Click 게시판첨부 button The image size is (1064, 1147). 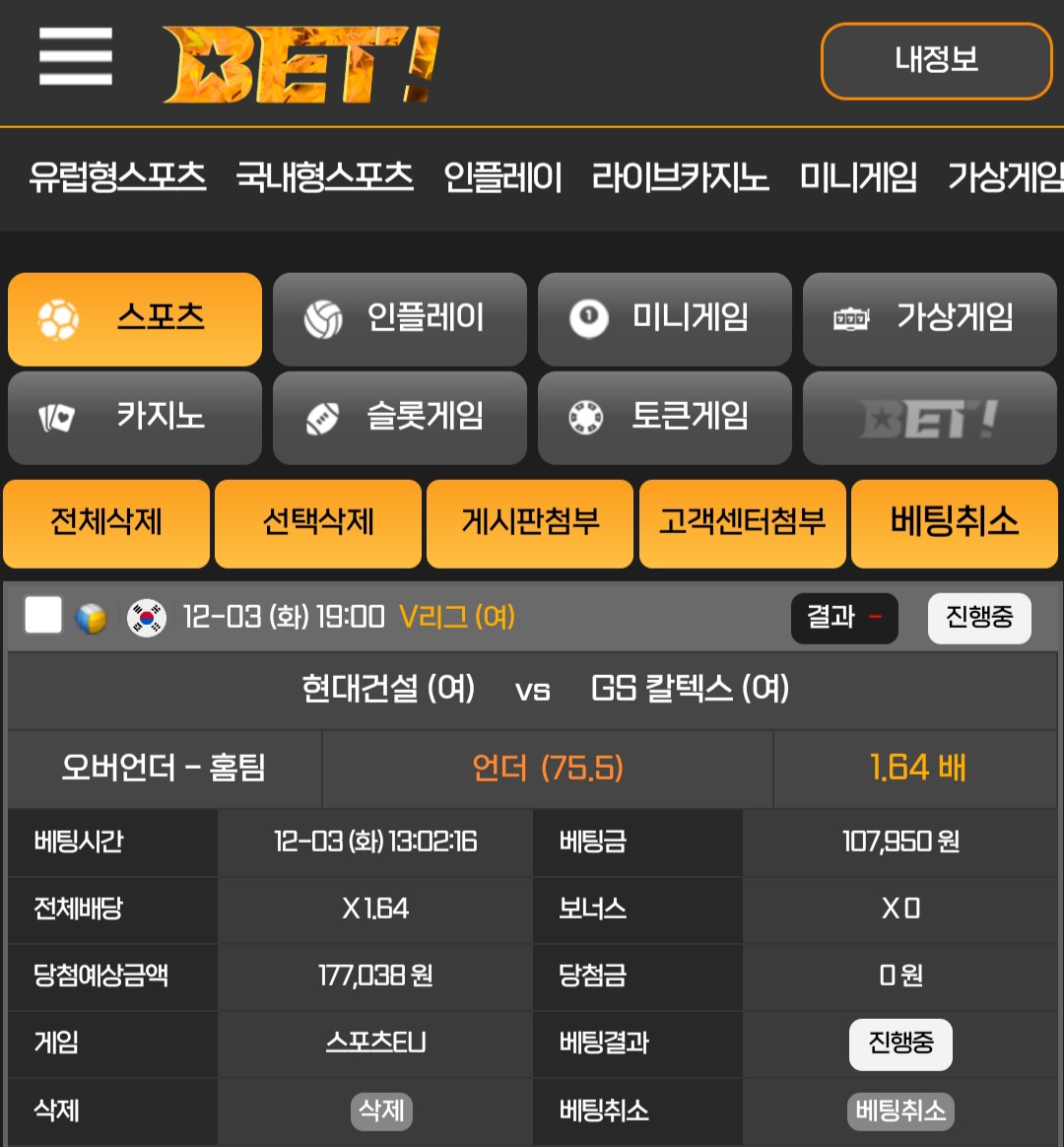pos(530,523)
